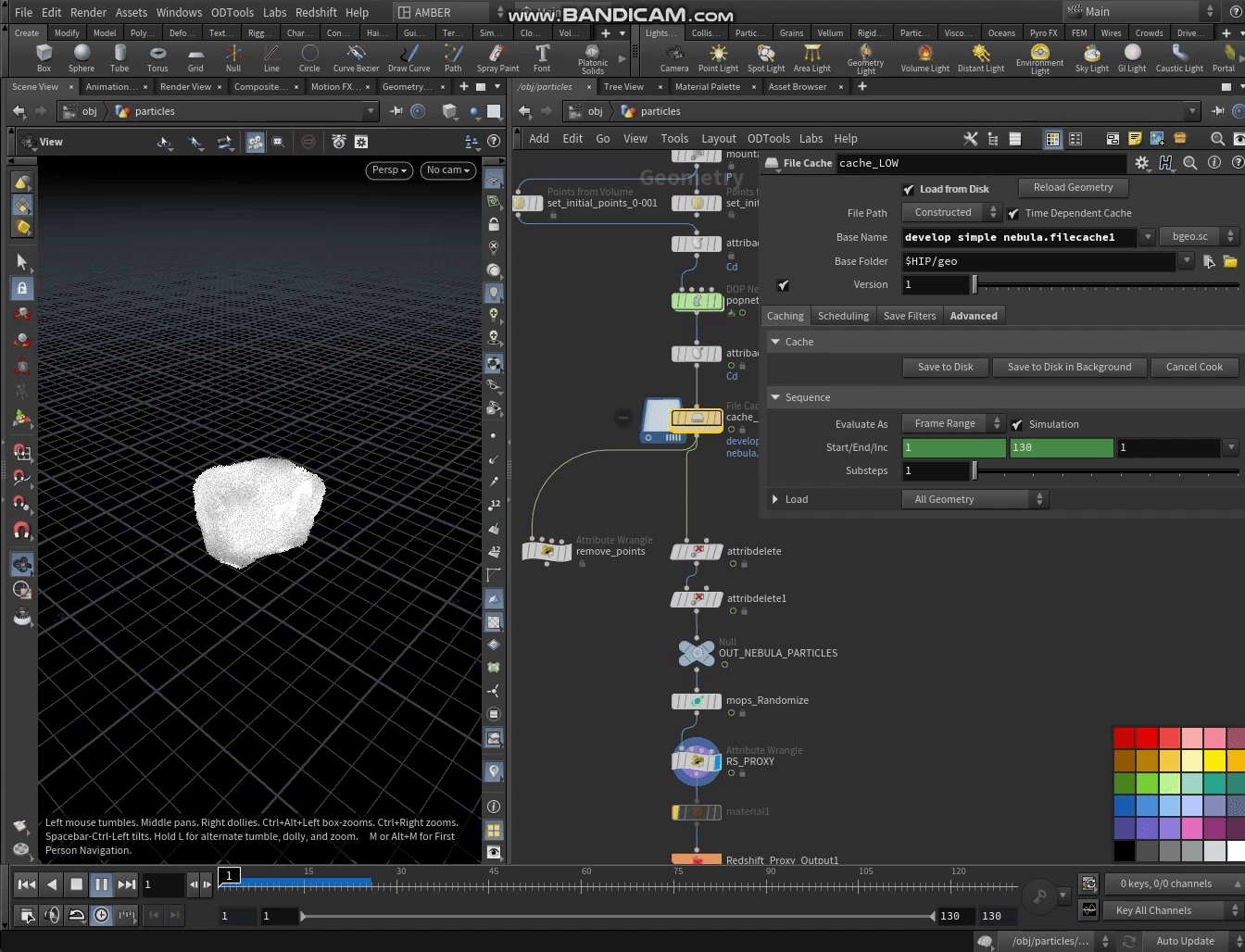
Task: Click the Torus shelf tool
Action: (x=157, y=58)
